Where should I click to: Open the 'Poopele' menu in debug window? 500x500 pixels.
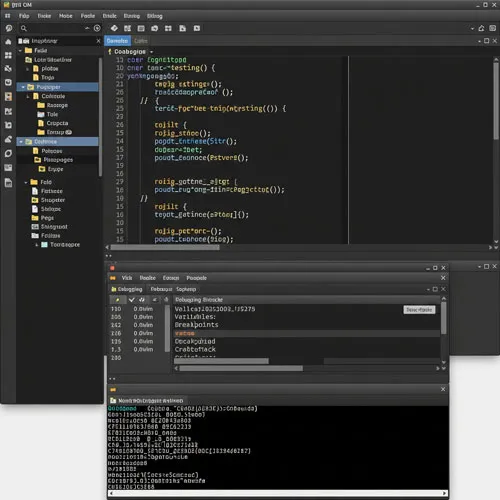[197, 278]
